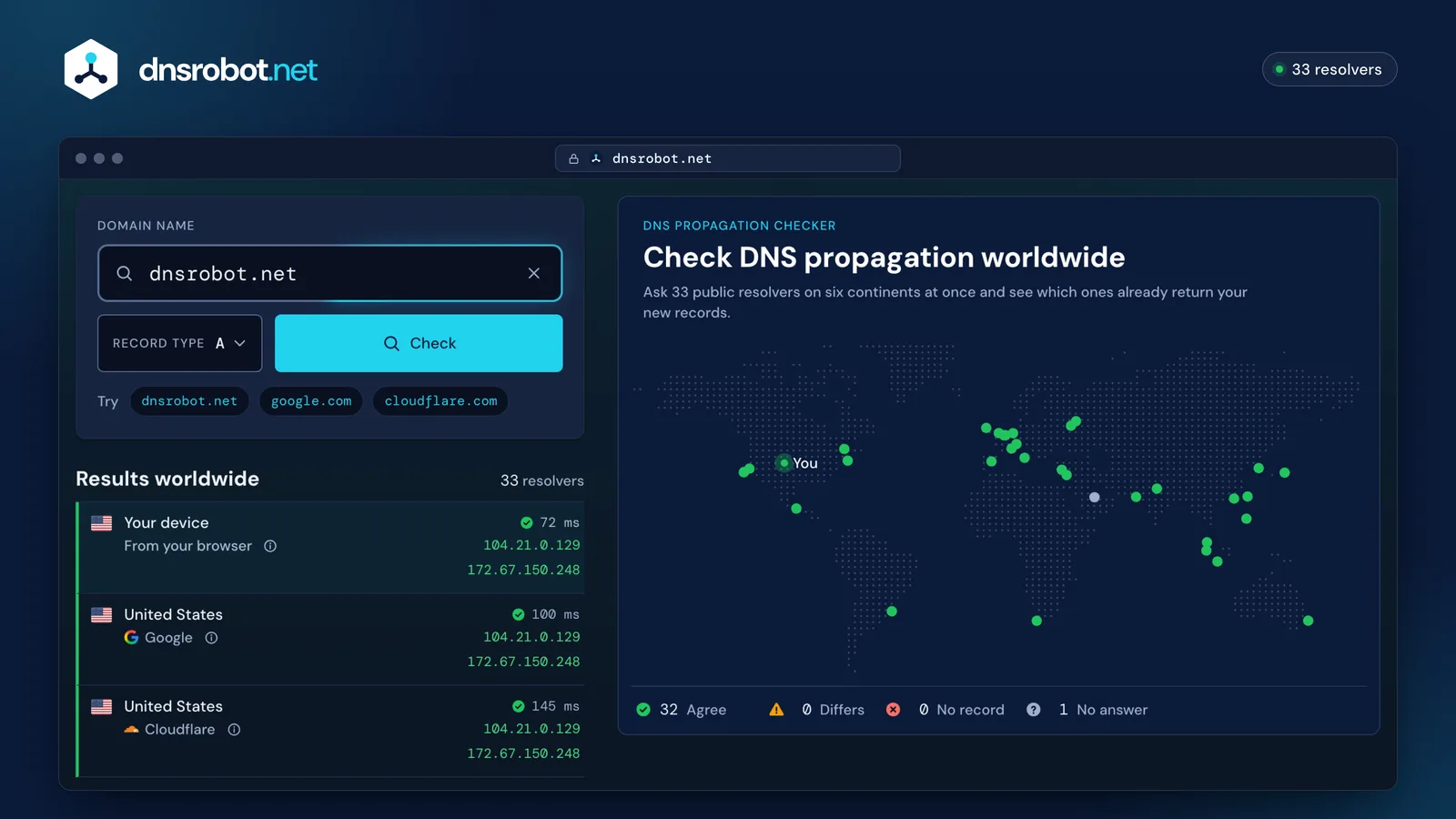The height and width of the screenshot is (819, 1456).
Task: Click the grey no-answer dot on map
Action: point(1095,497)
